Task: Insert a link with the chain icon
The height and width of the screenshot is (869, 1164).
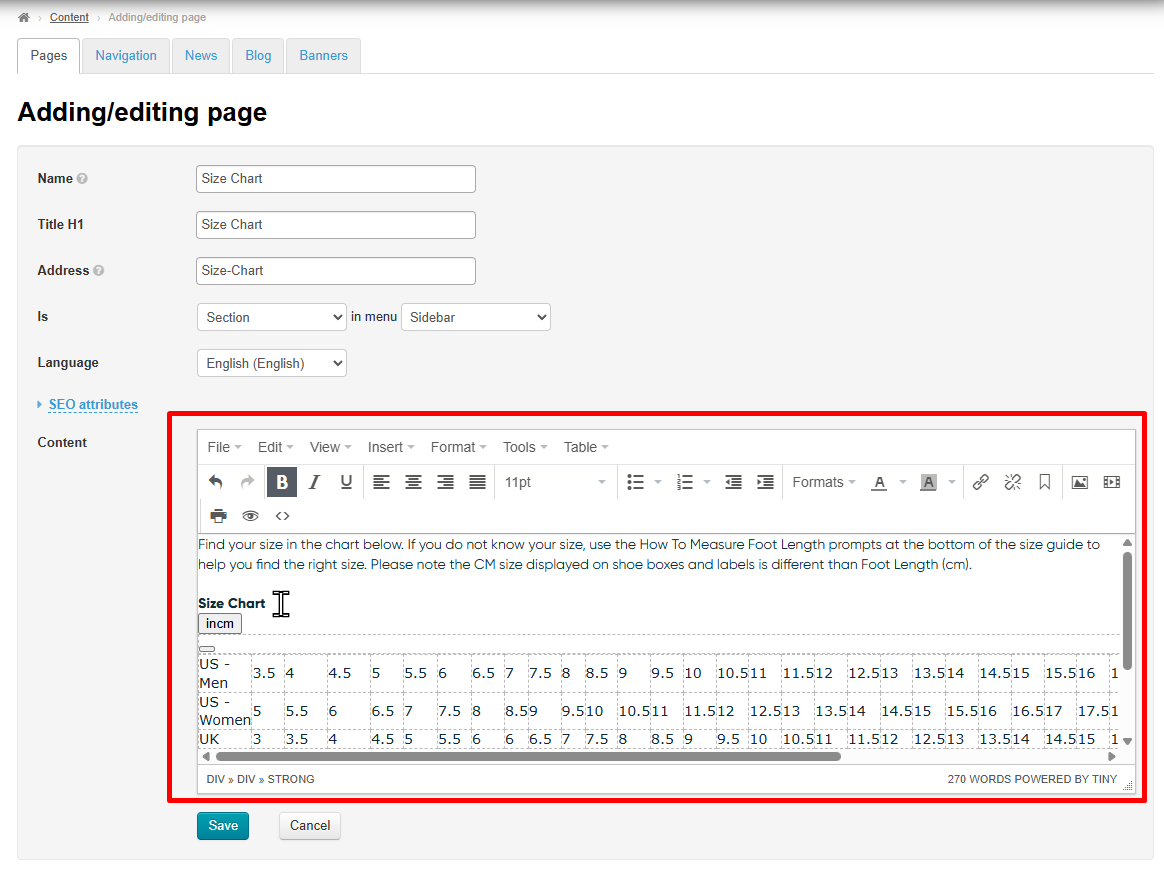Action: (x=981, y=482)
